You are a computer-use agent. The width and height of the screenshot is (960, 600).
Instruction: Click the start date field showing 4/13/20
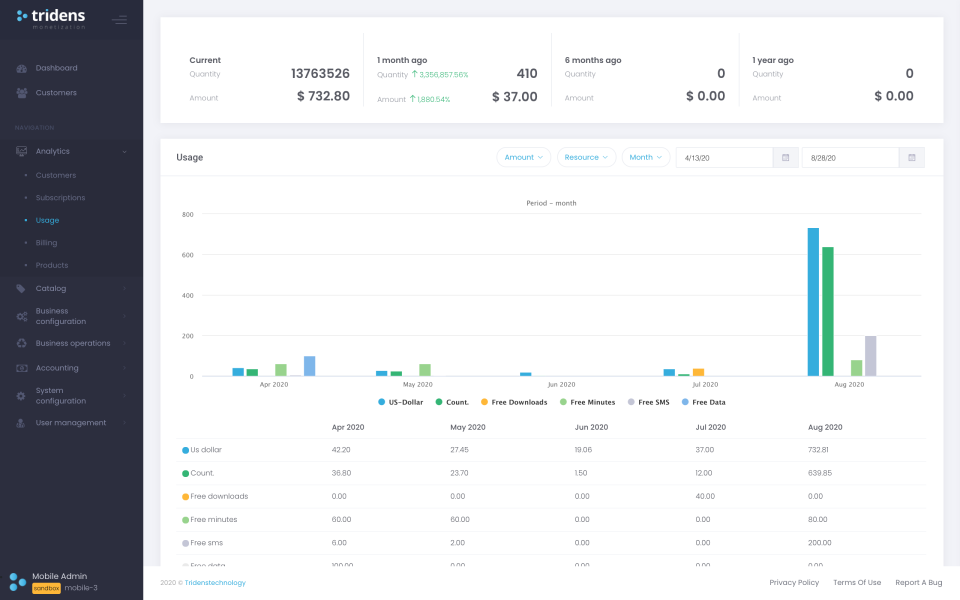[725, 157]
